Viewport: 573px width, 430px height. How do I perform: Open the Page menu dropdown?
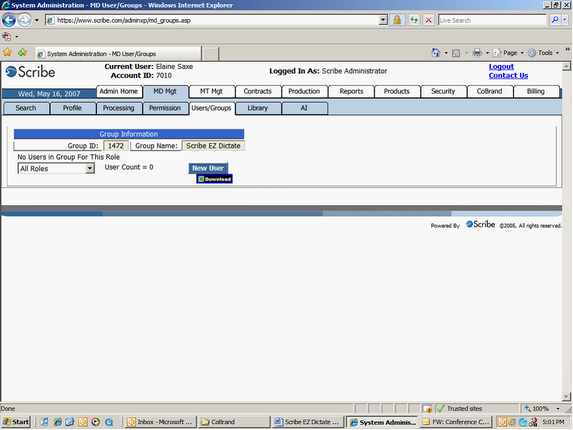(508, 53)
